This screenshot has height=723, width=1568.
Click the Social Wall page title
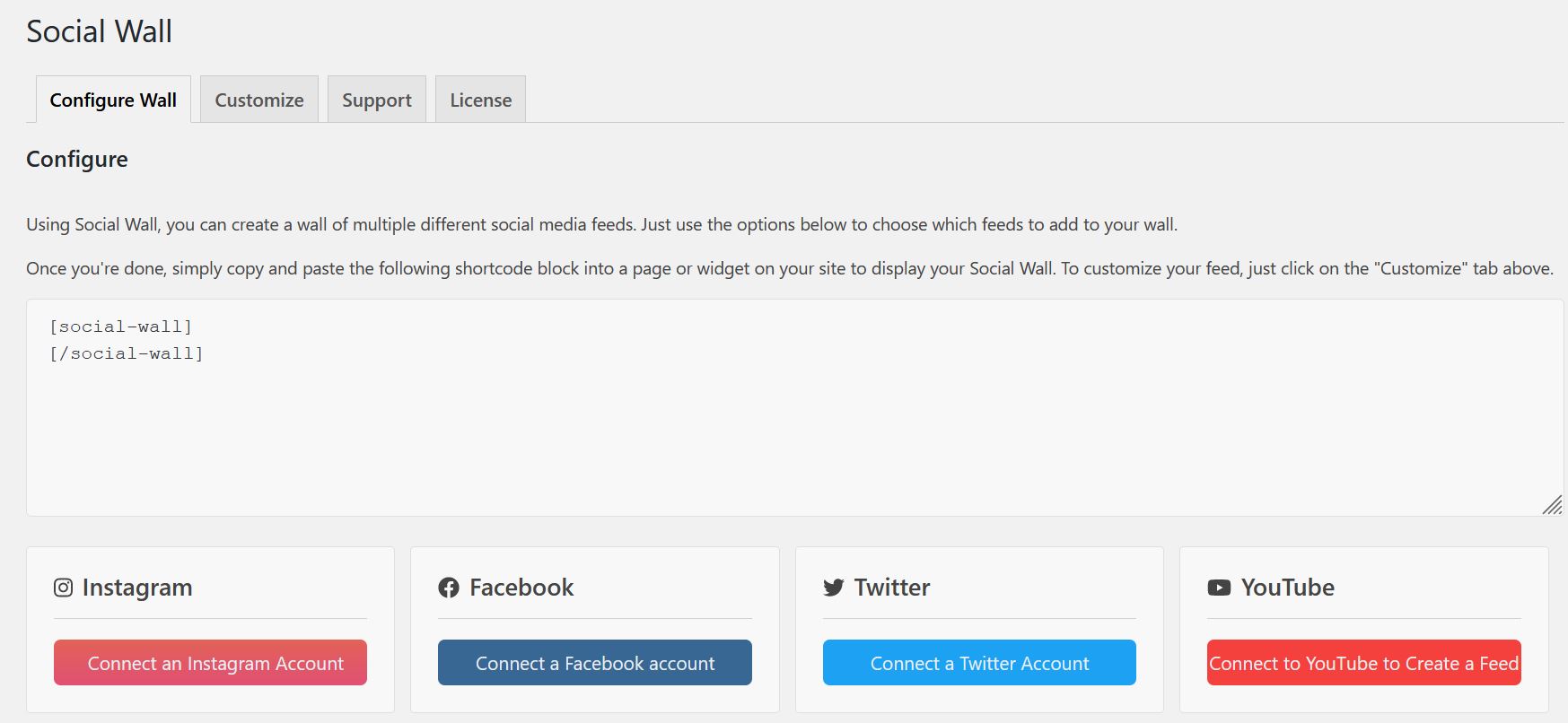tap(100, 31)
